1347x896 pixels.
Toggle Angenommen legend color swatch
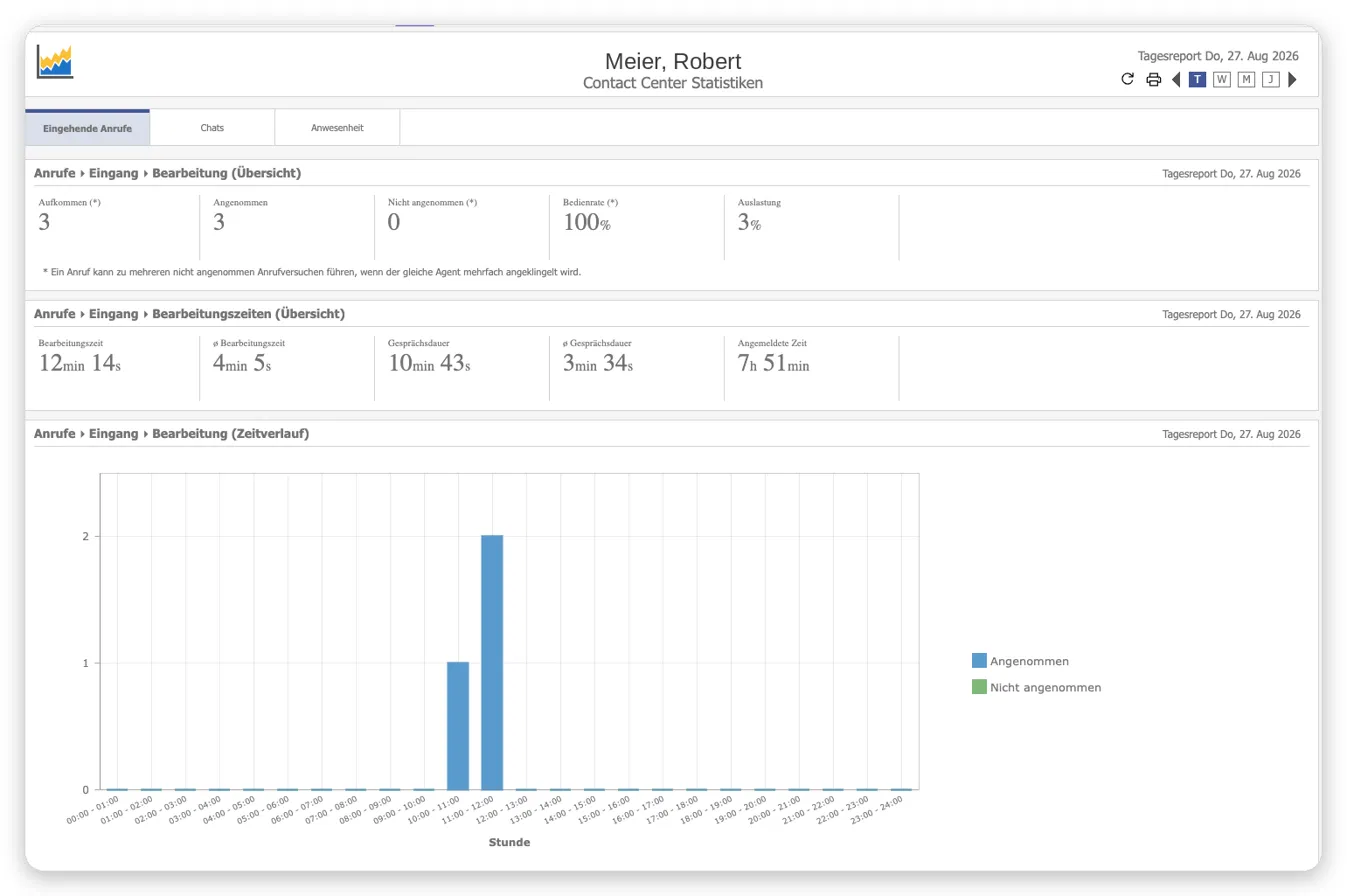coord(979,661)
